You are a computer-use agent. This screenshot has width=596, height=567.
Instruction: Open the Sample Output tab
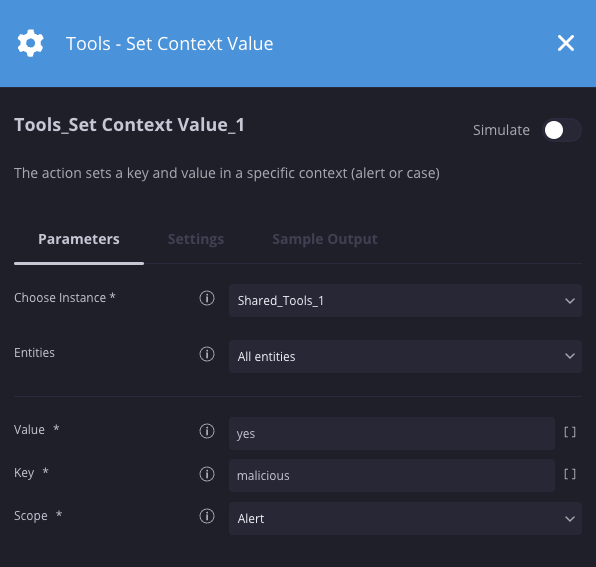click(325, 239)
